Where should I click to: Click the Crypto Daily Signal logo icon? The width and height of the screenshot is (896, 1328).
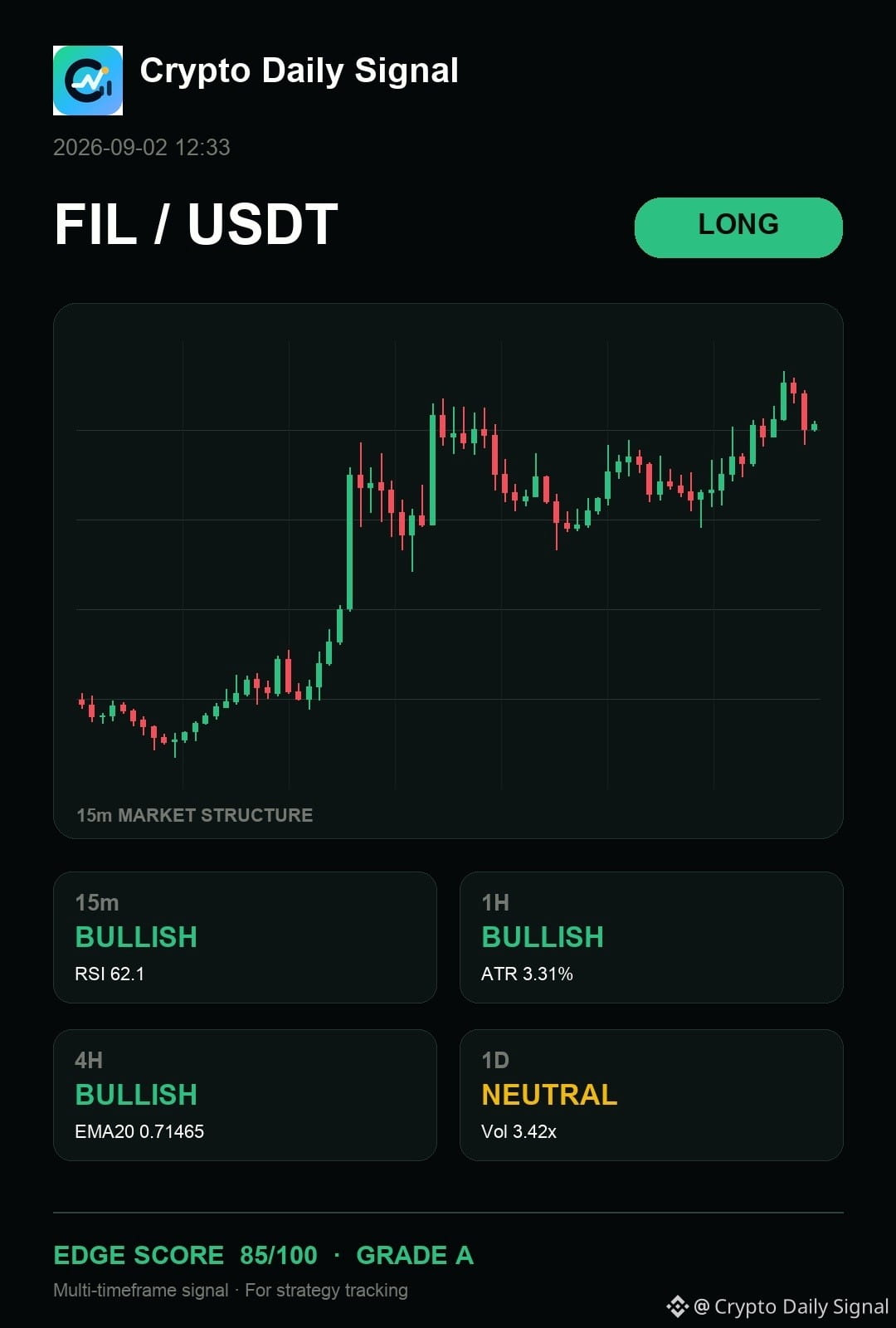[88, 81]
